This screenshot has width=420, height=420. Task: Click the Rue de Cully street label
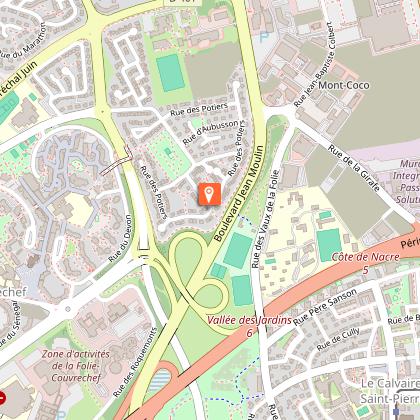pyautogui.click(x=338, y=339)
